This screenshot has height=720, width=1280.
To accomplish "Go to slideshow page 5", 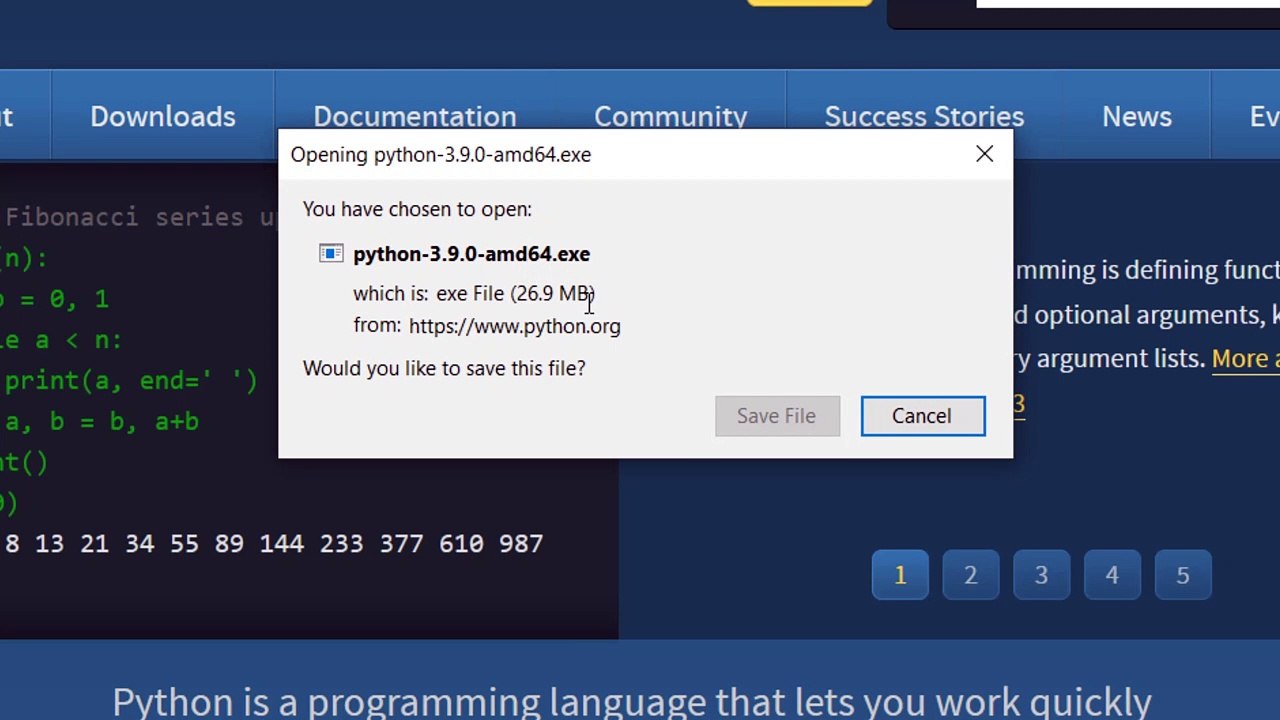I will (1183, 575).
